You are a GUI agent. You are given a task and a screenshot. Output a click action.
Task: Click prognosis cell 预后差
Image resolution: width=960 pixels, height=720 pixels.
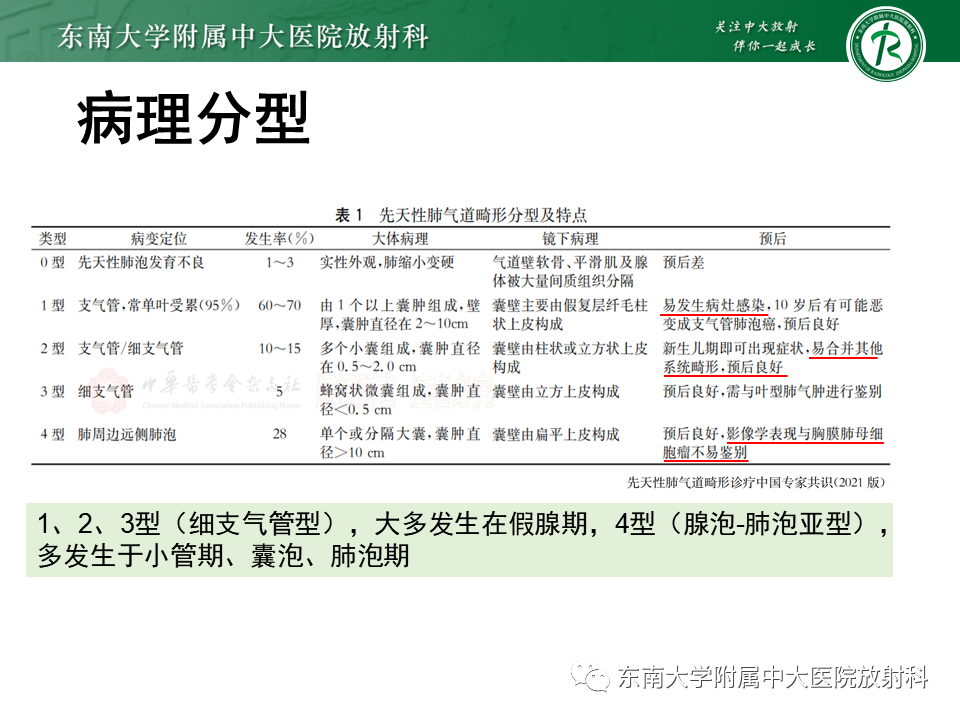coord(684,263)
